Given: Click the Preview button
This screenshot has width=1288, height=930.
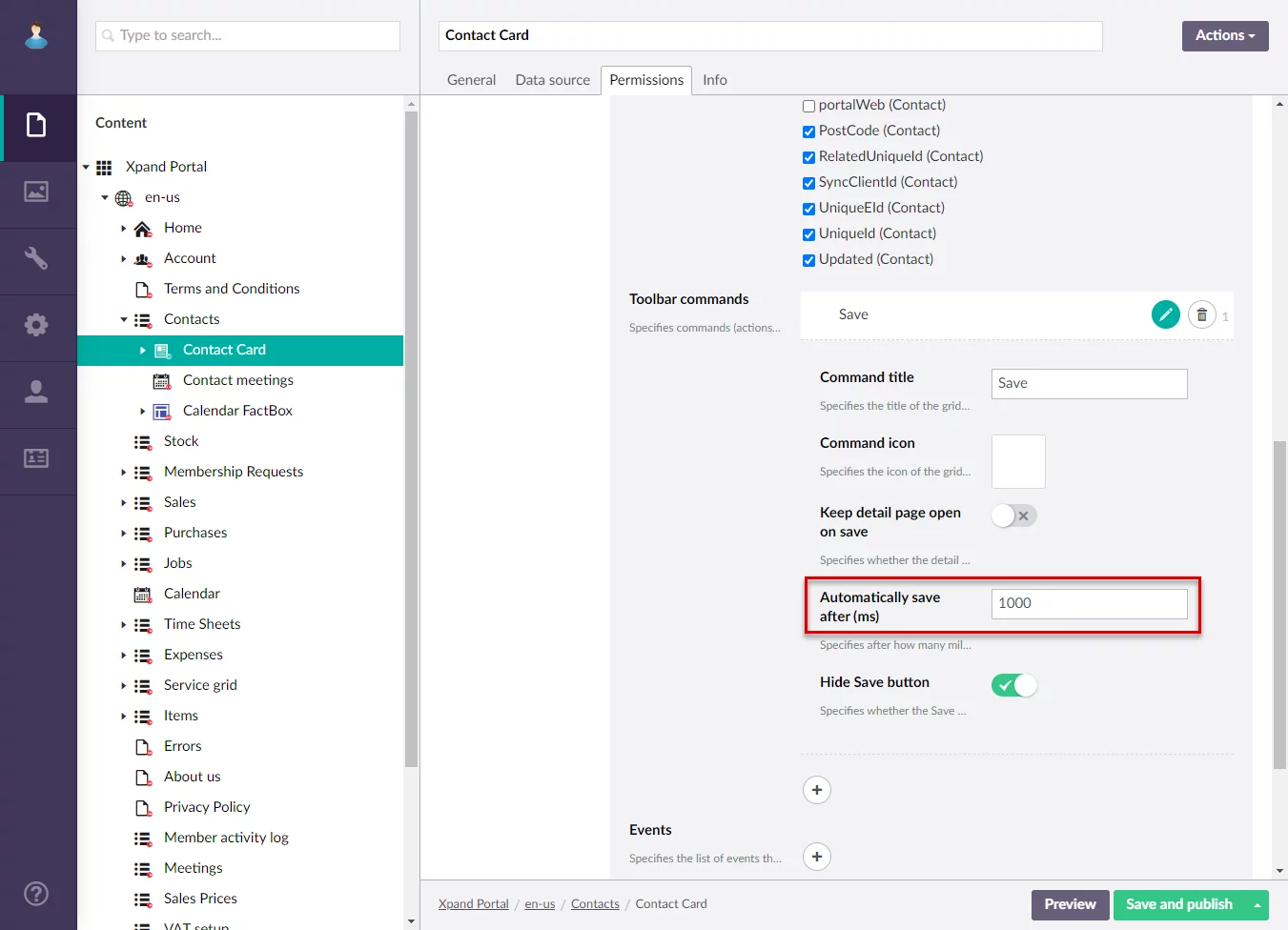Looking at the screenshot, I should click(1069, 904).
